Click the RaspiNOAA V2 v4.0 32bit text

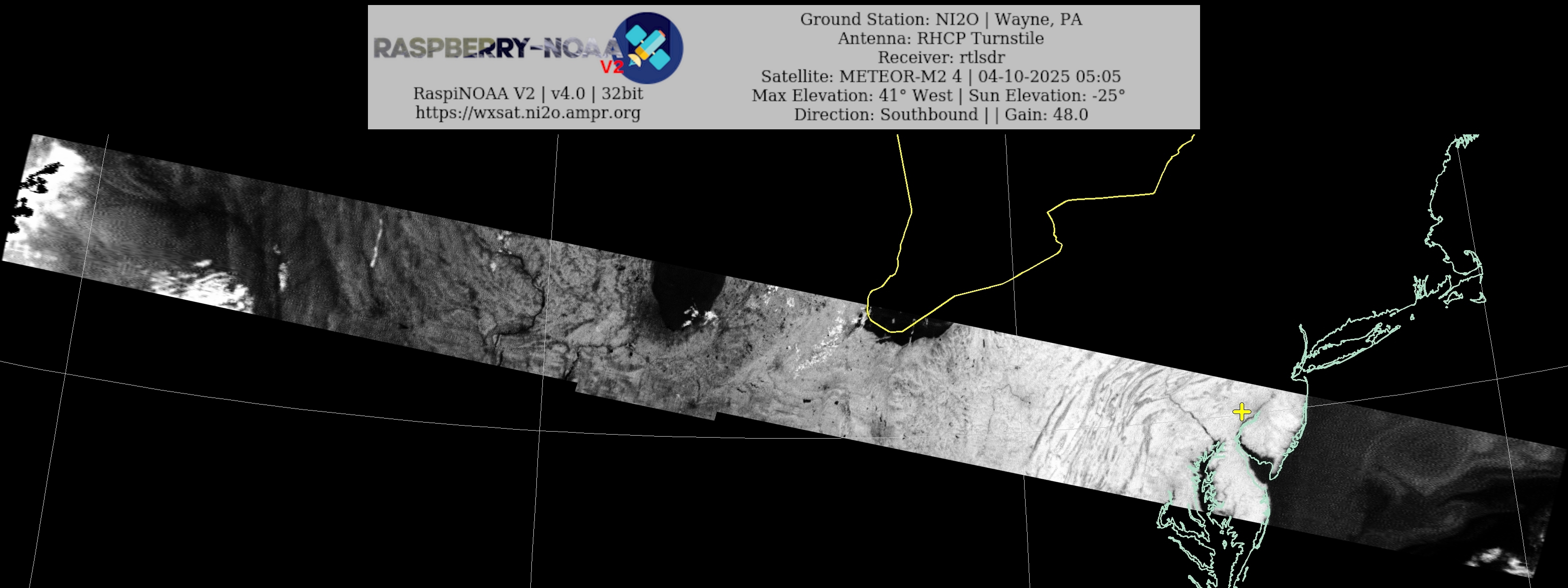(x=528, y=94)
